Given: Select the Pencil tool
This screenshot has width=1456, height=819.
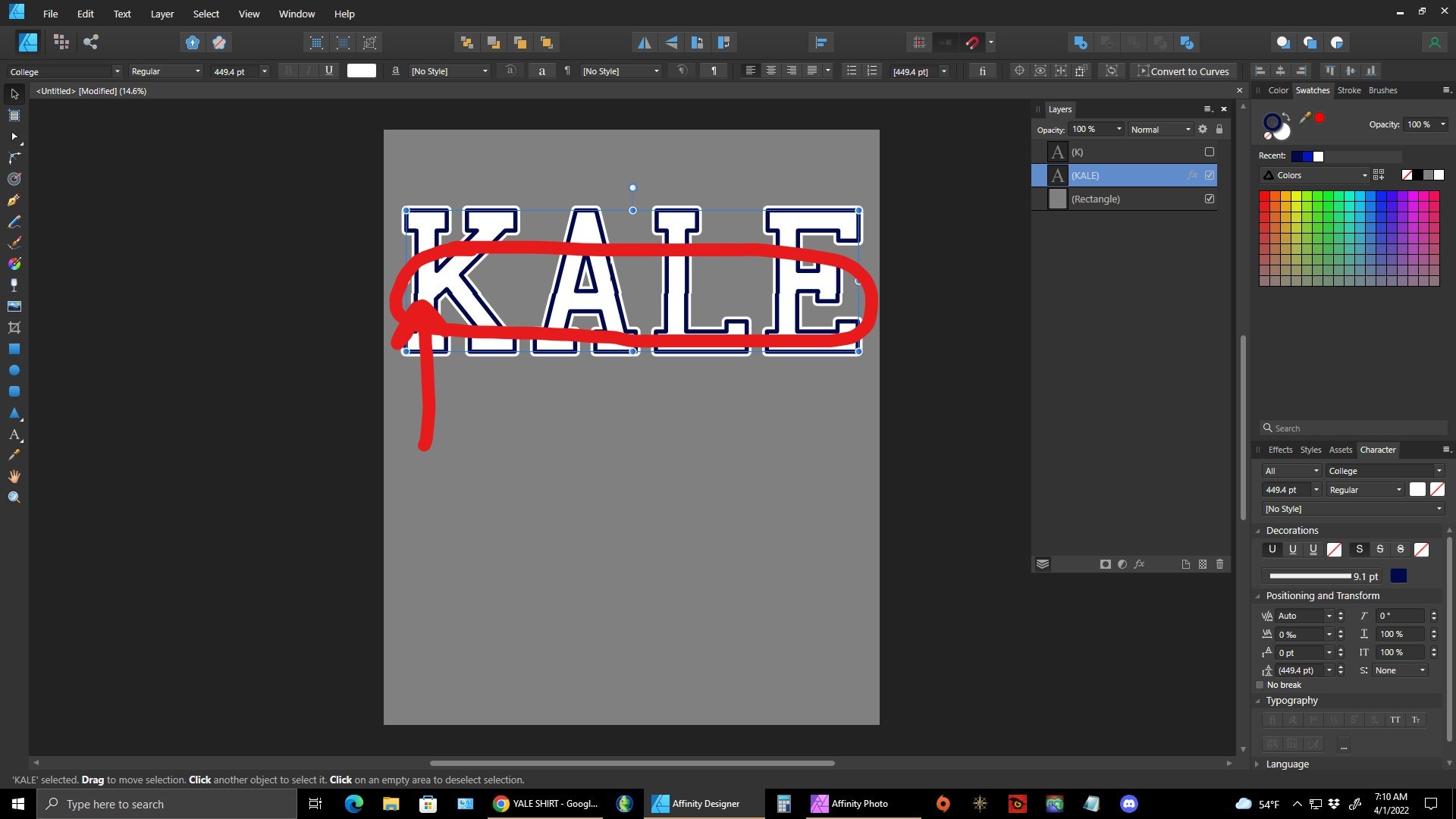Looking at the screenshot, I should pyautogui.click(x=14, y=221).
